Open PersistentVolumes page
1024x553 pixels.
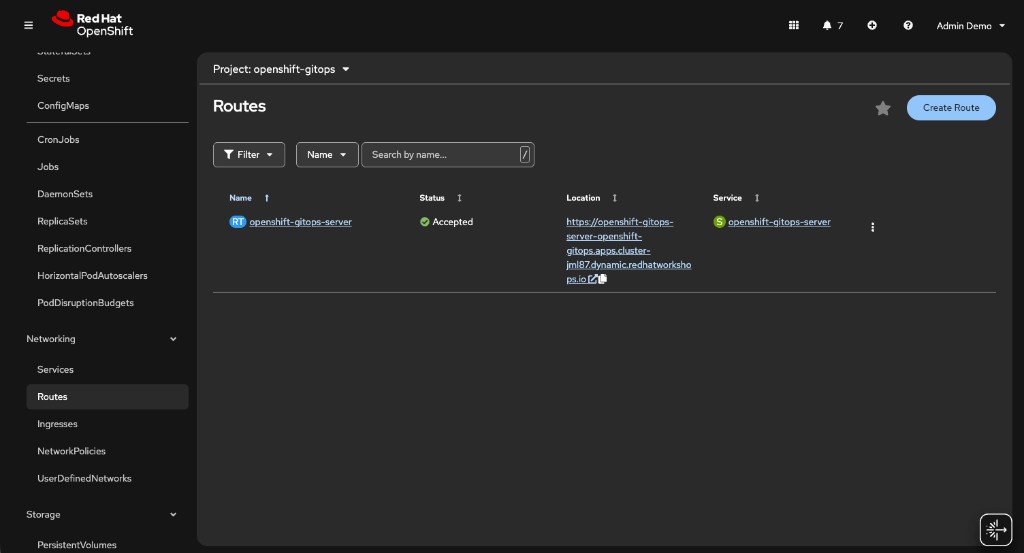77,545
